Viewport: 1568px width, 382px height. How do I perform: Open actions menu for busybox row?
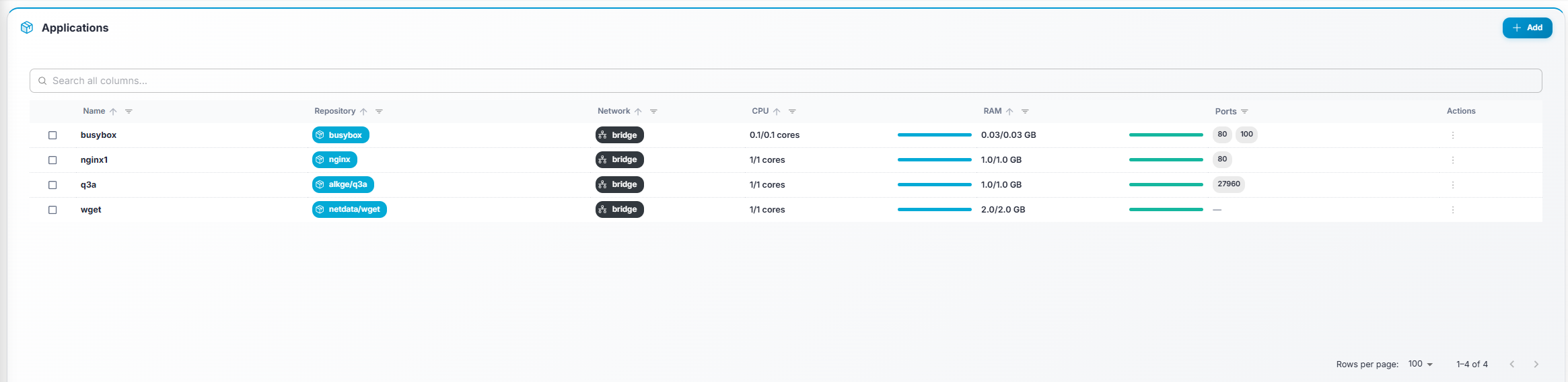(x=1453, y=135)
